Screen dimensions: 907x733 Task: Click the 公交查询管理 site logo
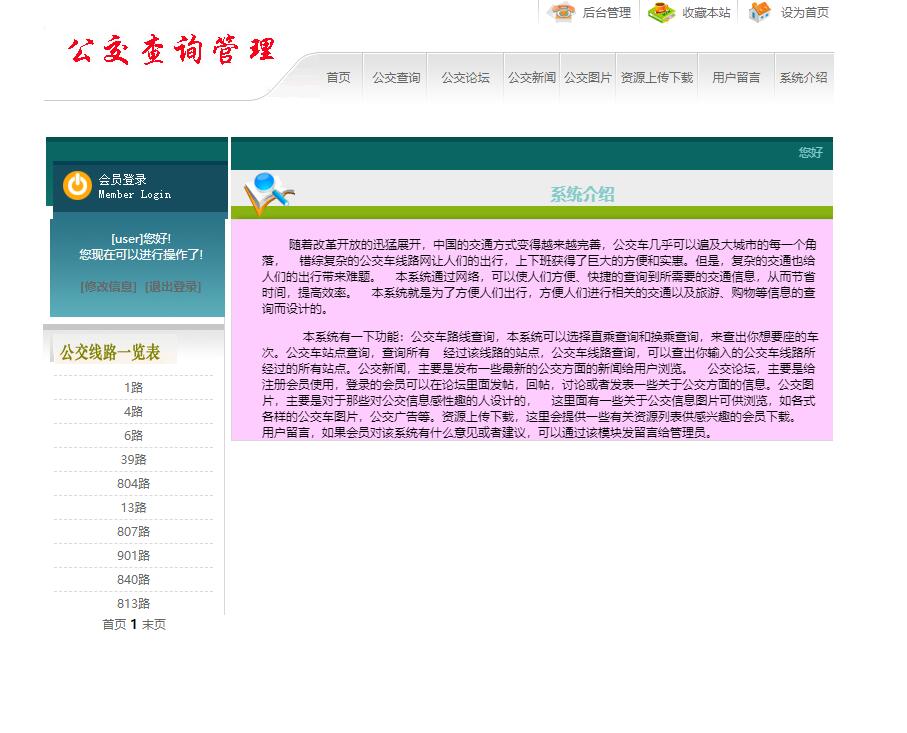tap(170, 50)
